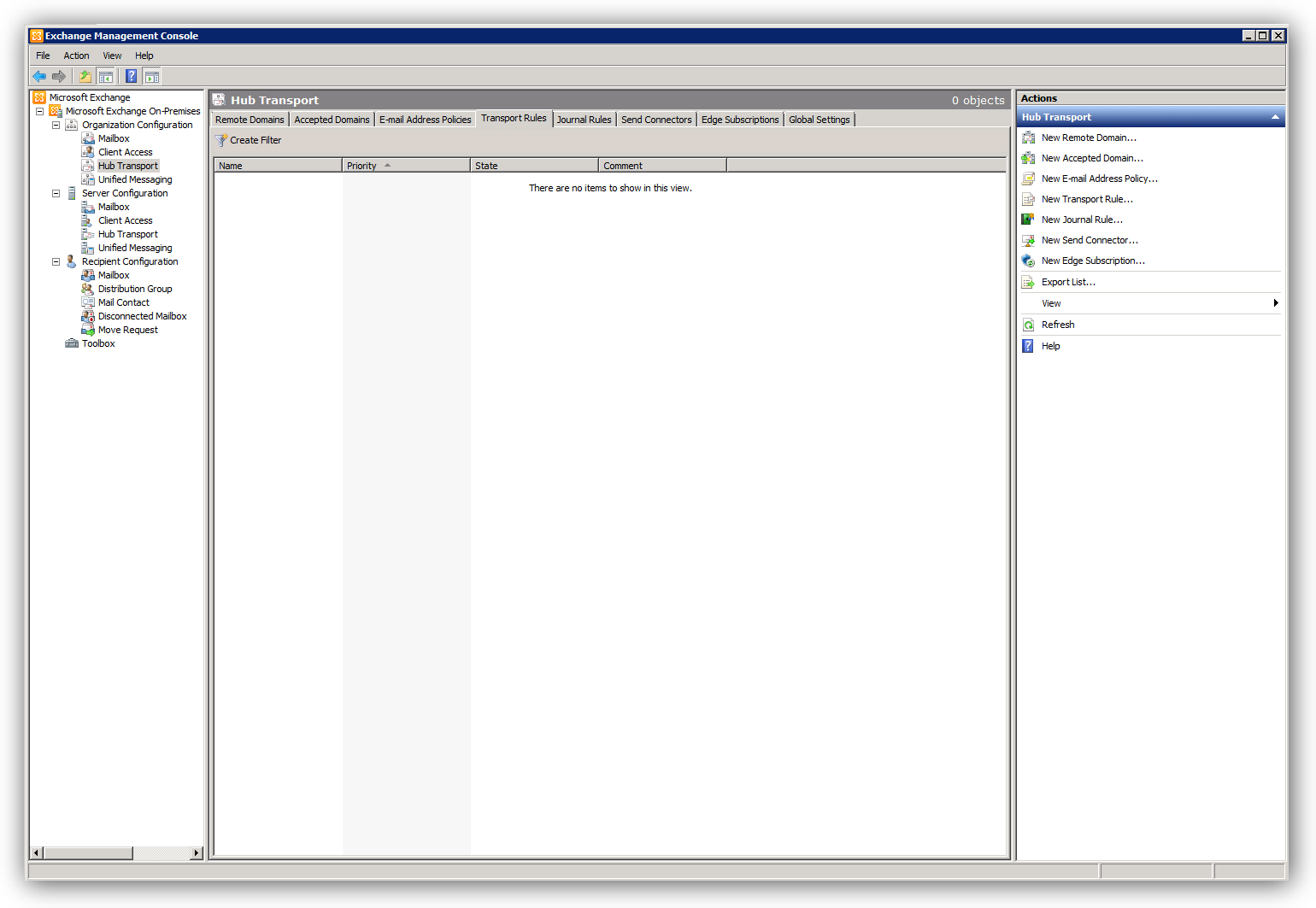Click the Toolbox icon in tree

[x=72, y=343]
